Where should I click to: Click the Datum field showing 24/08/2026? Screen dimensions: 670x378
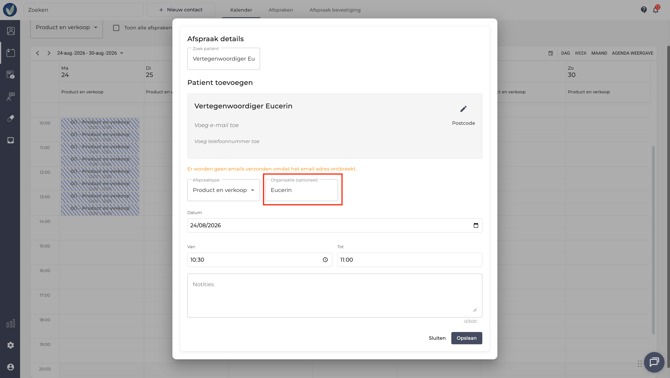point(335,226)
